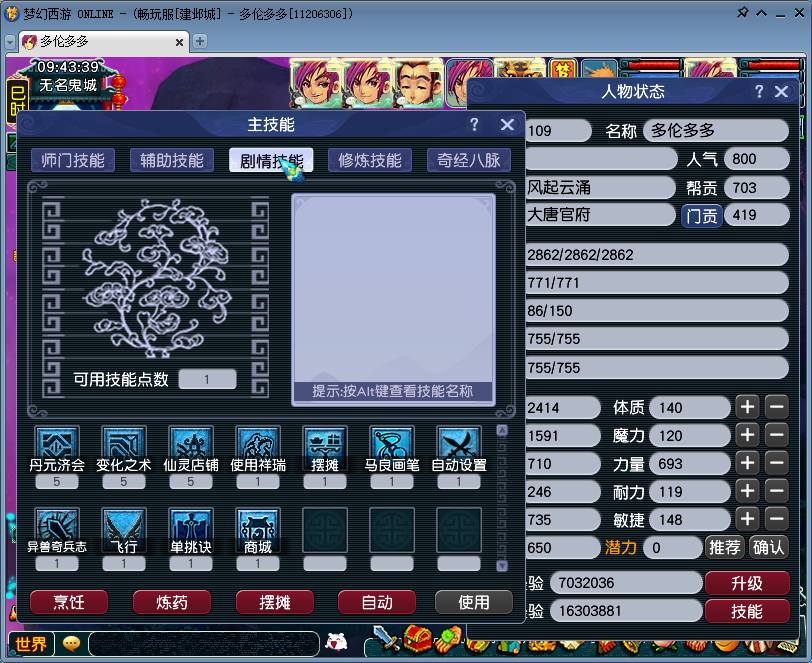The image size is (812, 663).
Task: Open the chat emoji speech bubble icon
Action: click(x=71, y=644)
